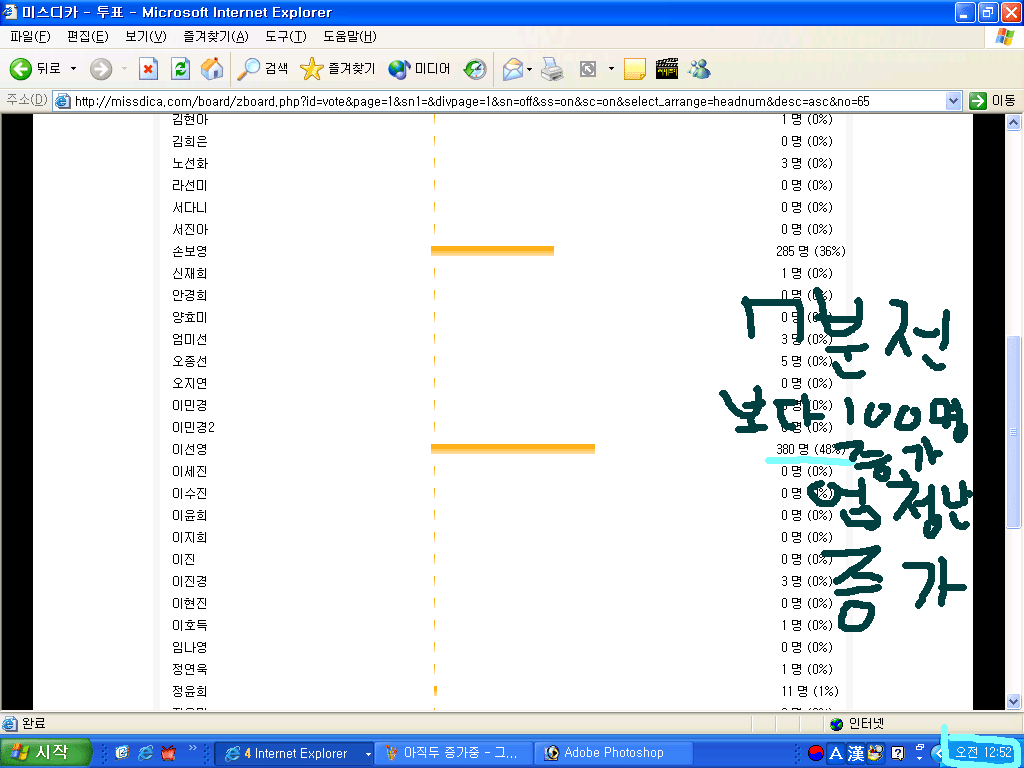Open the Favorites (즐겨찾기) pane
The height and width of the screenshot is (768, 1024).
pos(338,69)
